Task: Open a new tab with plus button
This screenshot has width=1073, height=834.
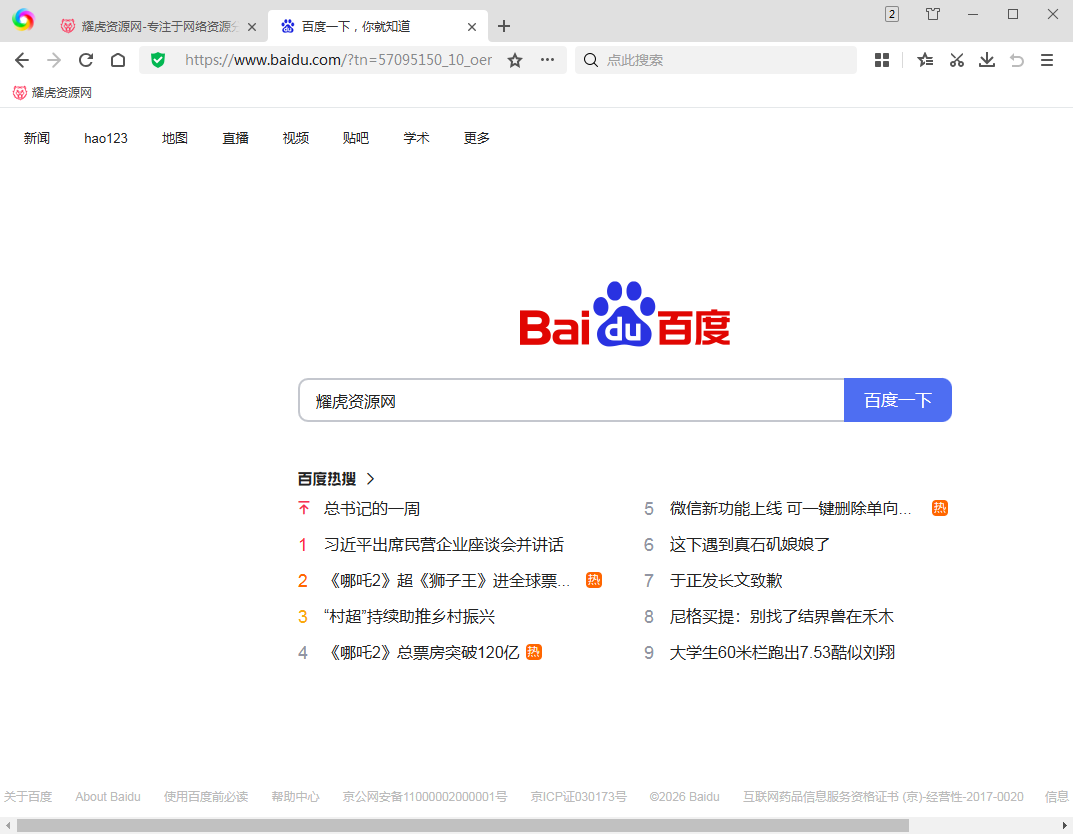Action: [x=504, y=26]
